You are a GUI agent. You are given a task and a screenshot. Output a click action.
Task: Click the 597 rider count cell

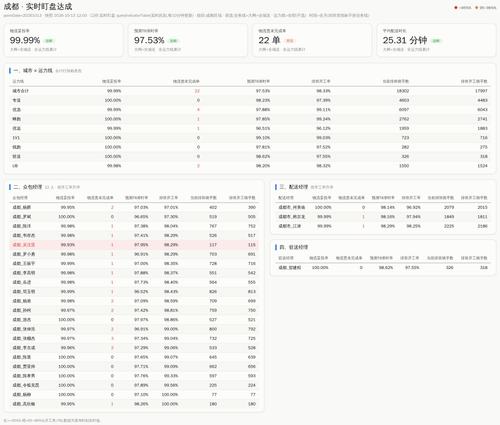click(213, 376)
